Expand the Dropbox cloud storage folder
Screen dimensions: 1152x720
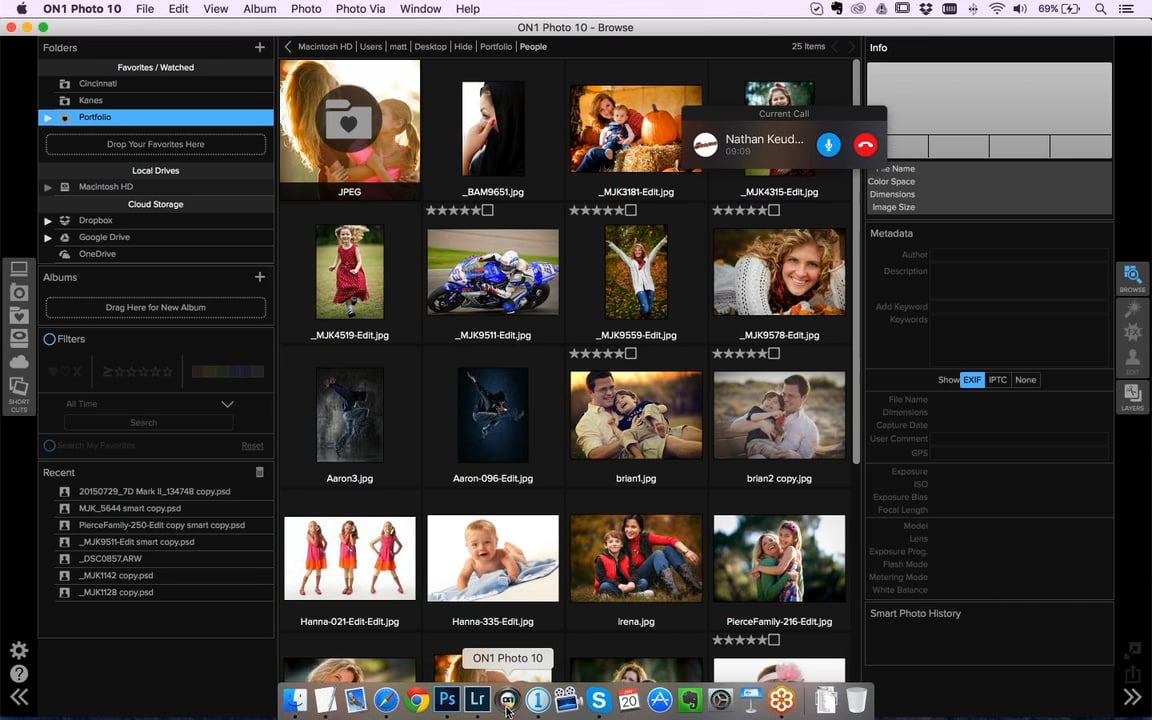[x=47, y=221]
